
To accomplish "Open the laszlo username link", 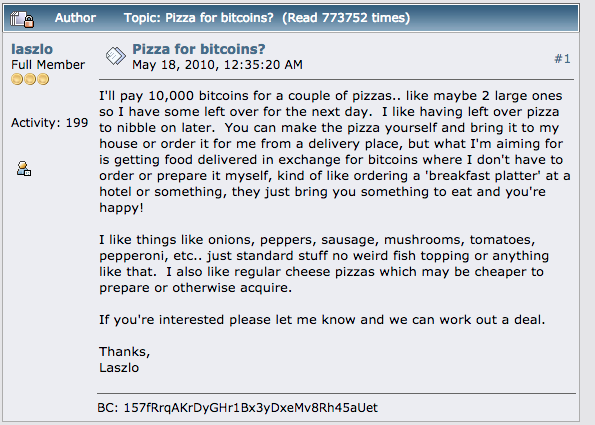I will [x=32, y=49].
